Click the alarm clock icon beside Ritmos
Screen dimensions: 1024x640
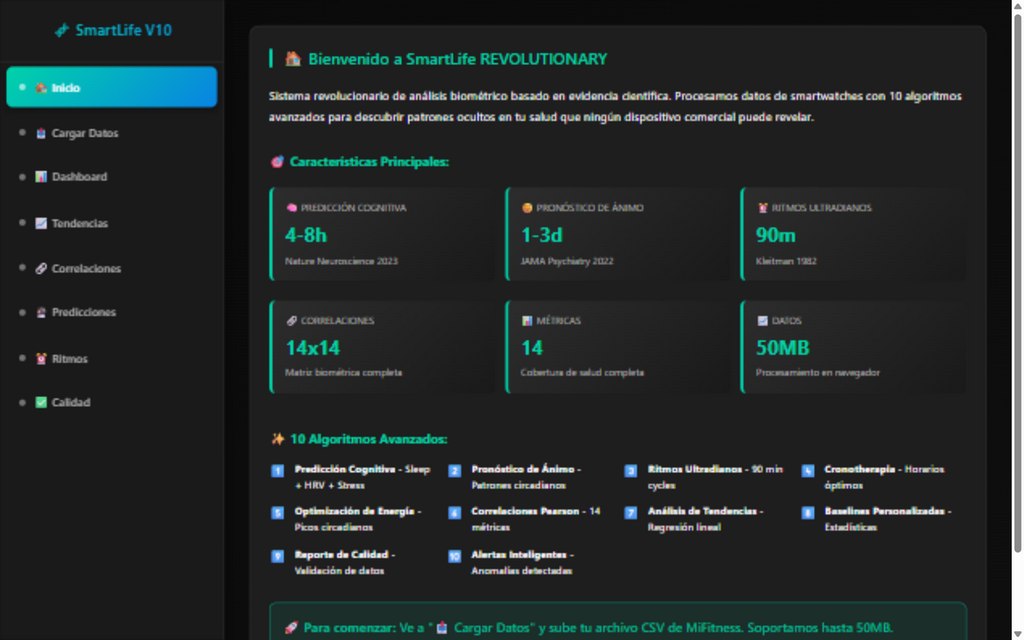(x=41, y=359)
